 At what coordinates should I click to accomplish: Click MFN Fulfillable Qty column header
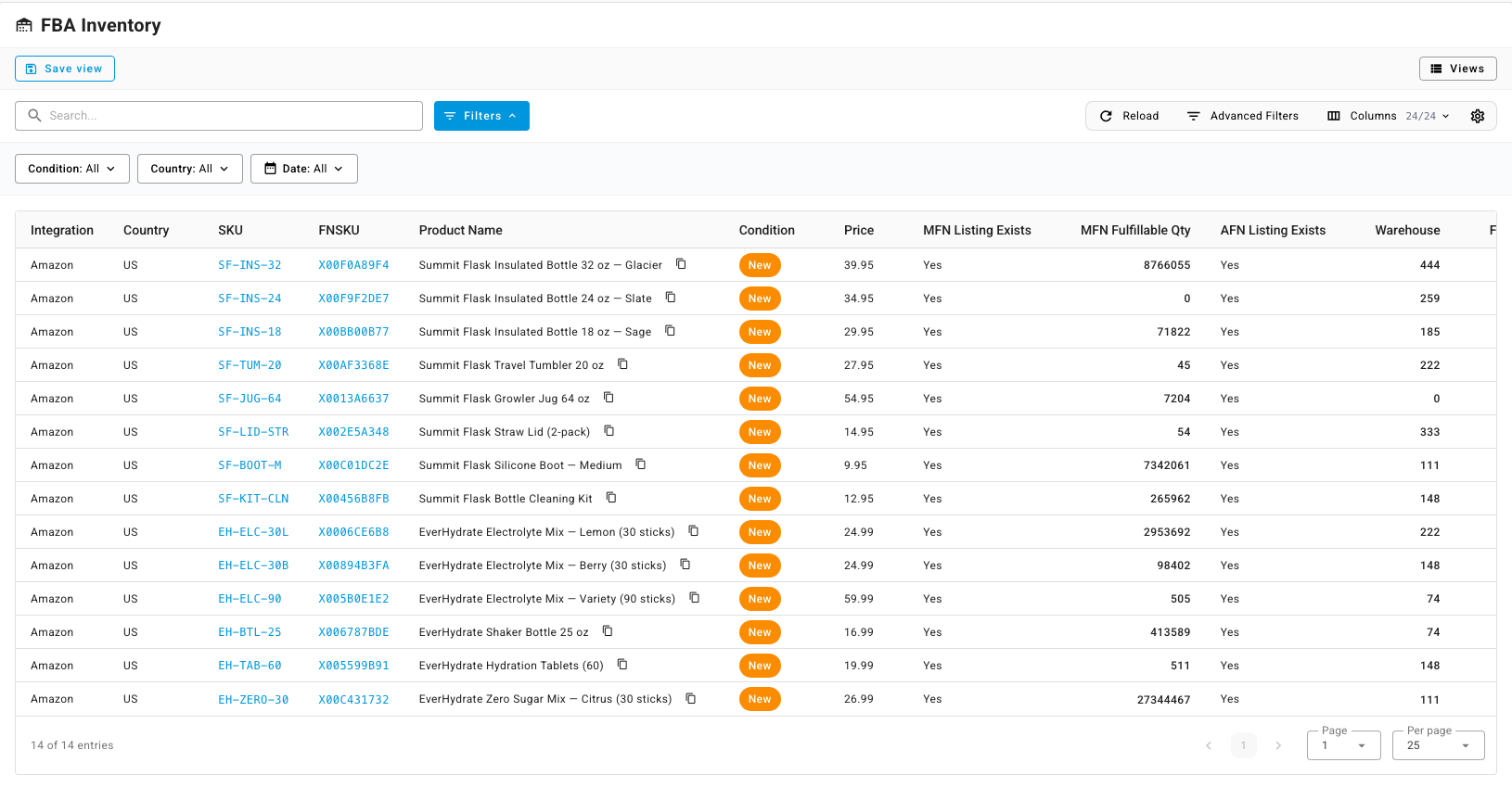[x=1135, y=230]
